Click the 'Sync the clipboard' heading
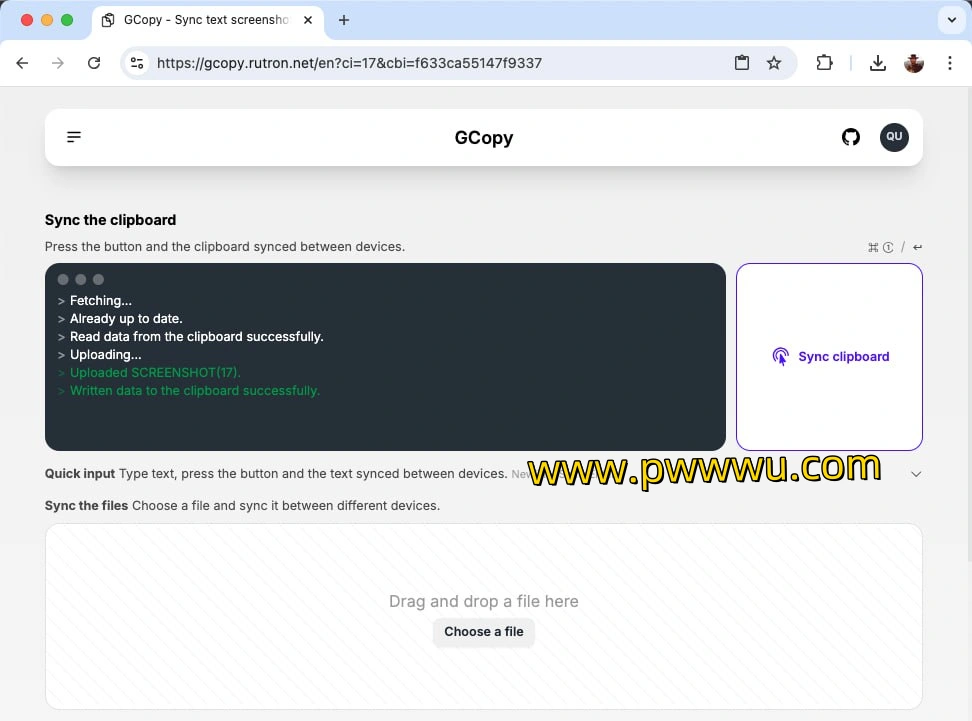This screenshot has width=972, height=721. coord(110,220)
